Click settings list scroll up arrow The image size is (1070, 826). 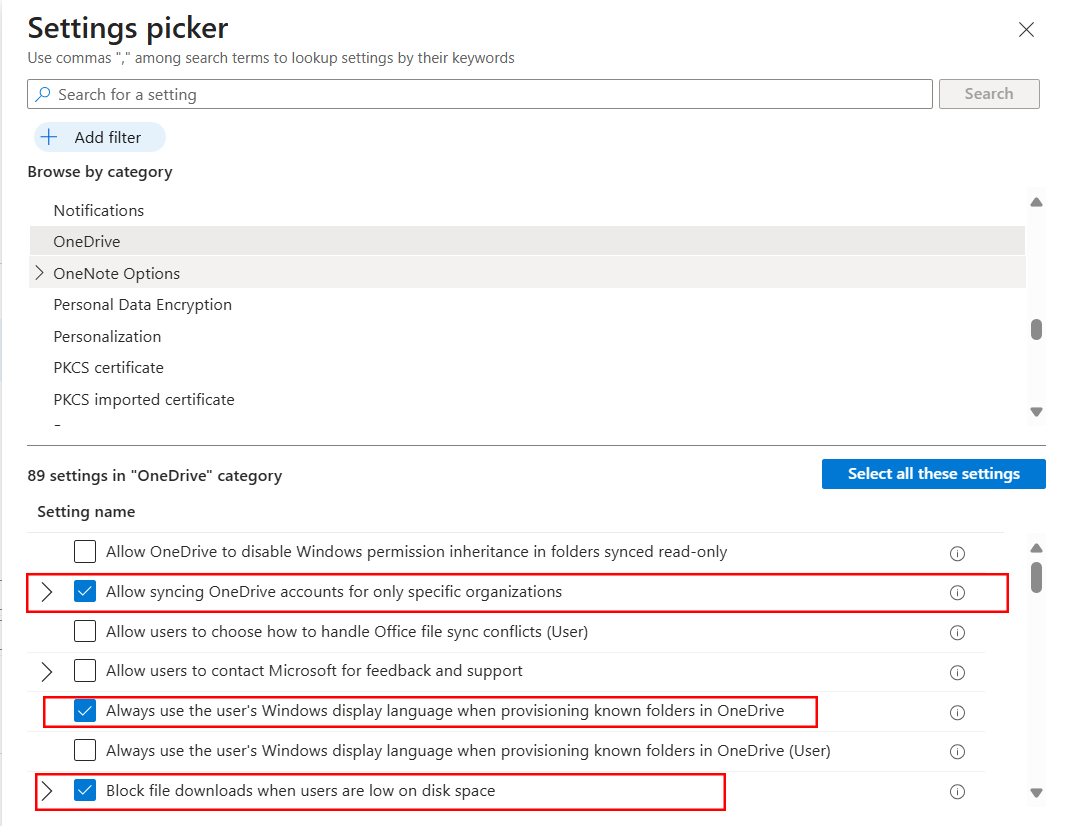pyautogui.click(x=1037, y=547)
